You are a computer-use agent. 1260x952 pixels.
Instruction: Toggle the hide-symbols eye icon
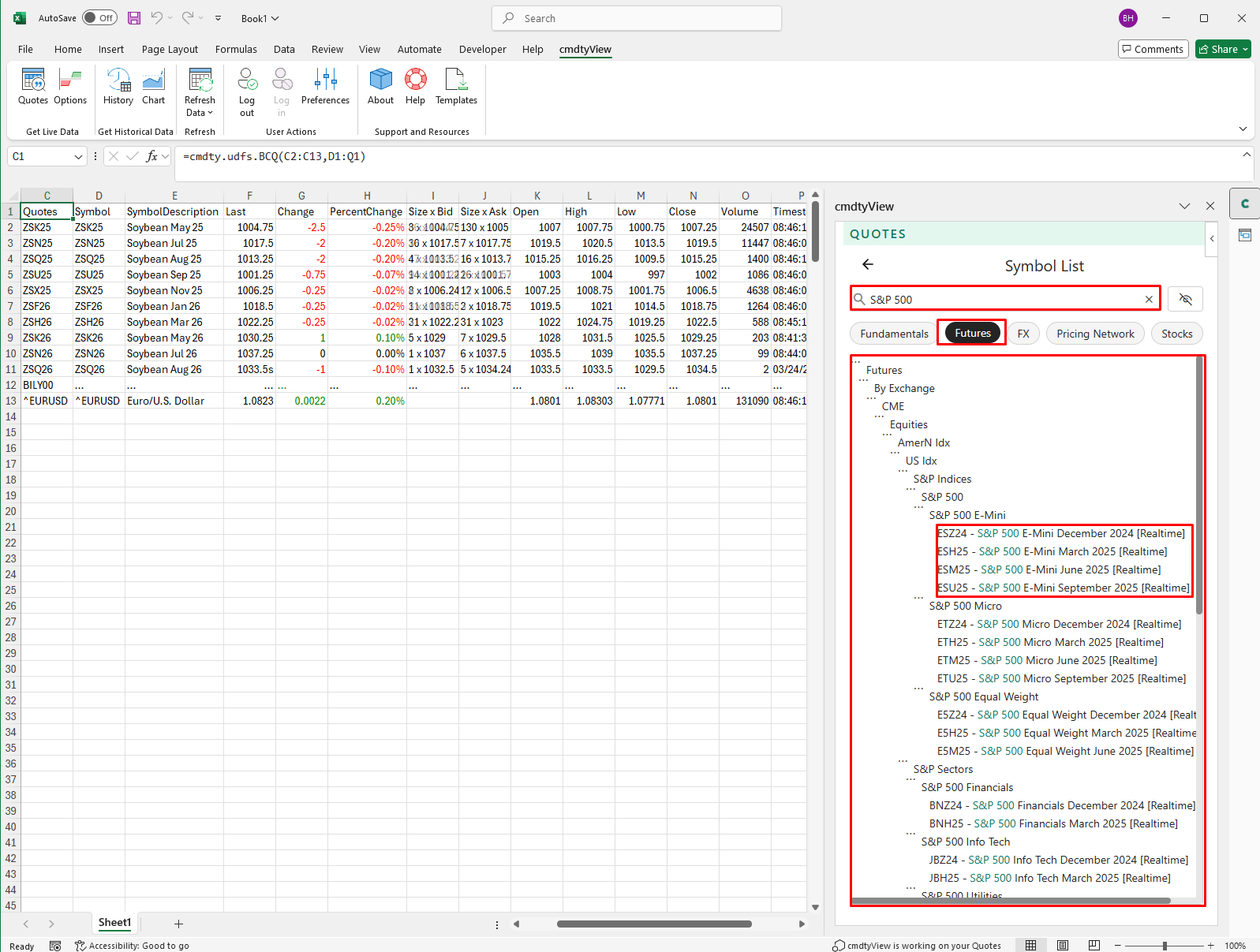pos(1185,299)
